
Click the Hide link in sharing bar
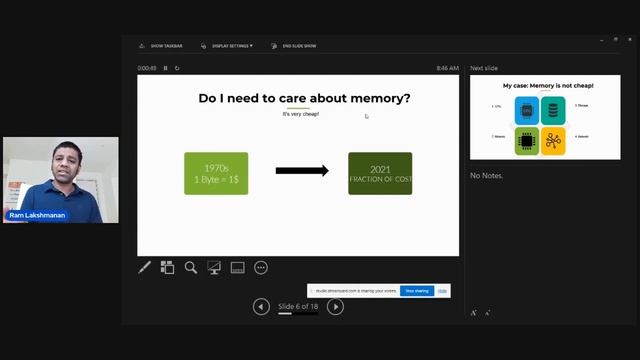click(x=442, y=291)
